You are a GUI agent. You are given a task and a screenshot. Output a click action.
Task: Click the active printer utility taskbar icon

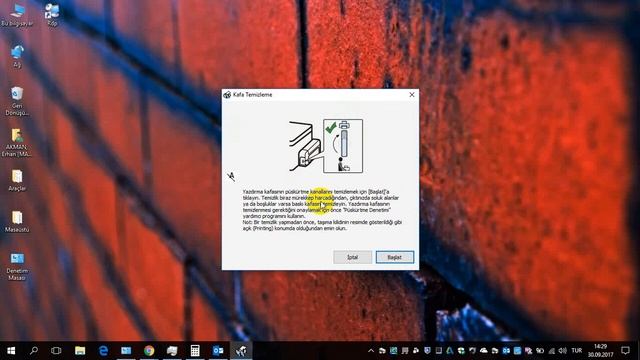[x=241, y=351]
